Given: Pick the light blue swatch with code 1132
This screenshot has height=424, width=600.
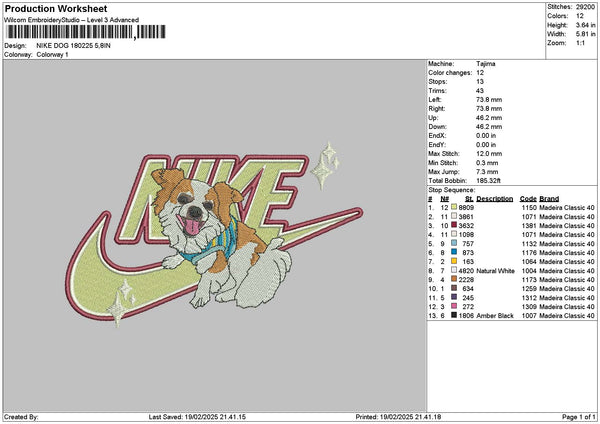Looking at the screenshot, I should coord(454,243).
